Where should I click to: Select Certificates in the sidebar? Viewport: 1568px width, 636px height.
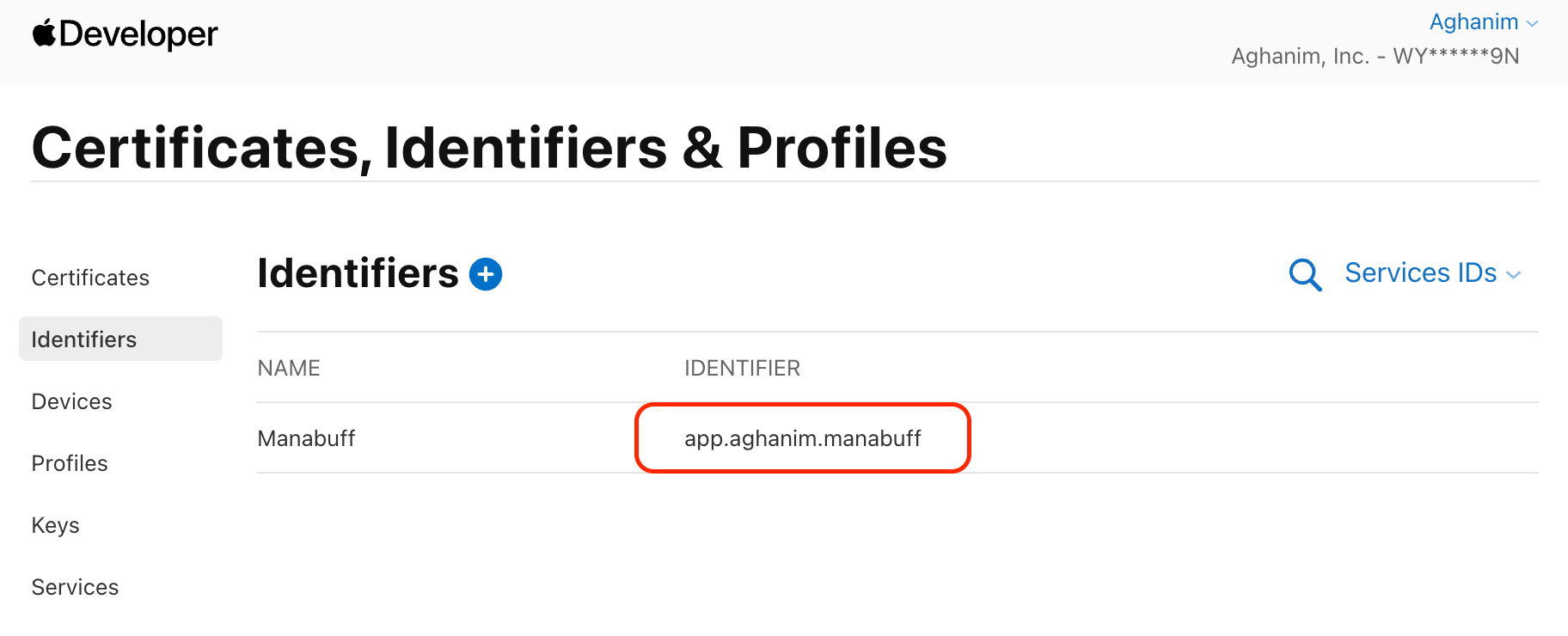tap(89, 277)
